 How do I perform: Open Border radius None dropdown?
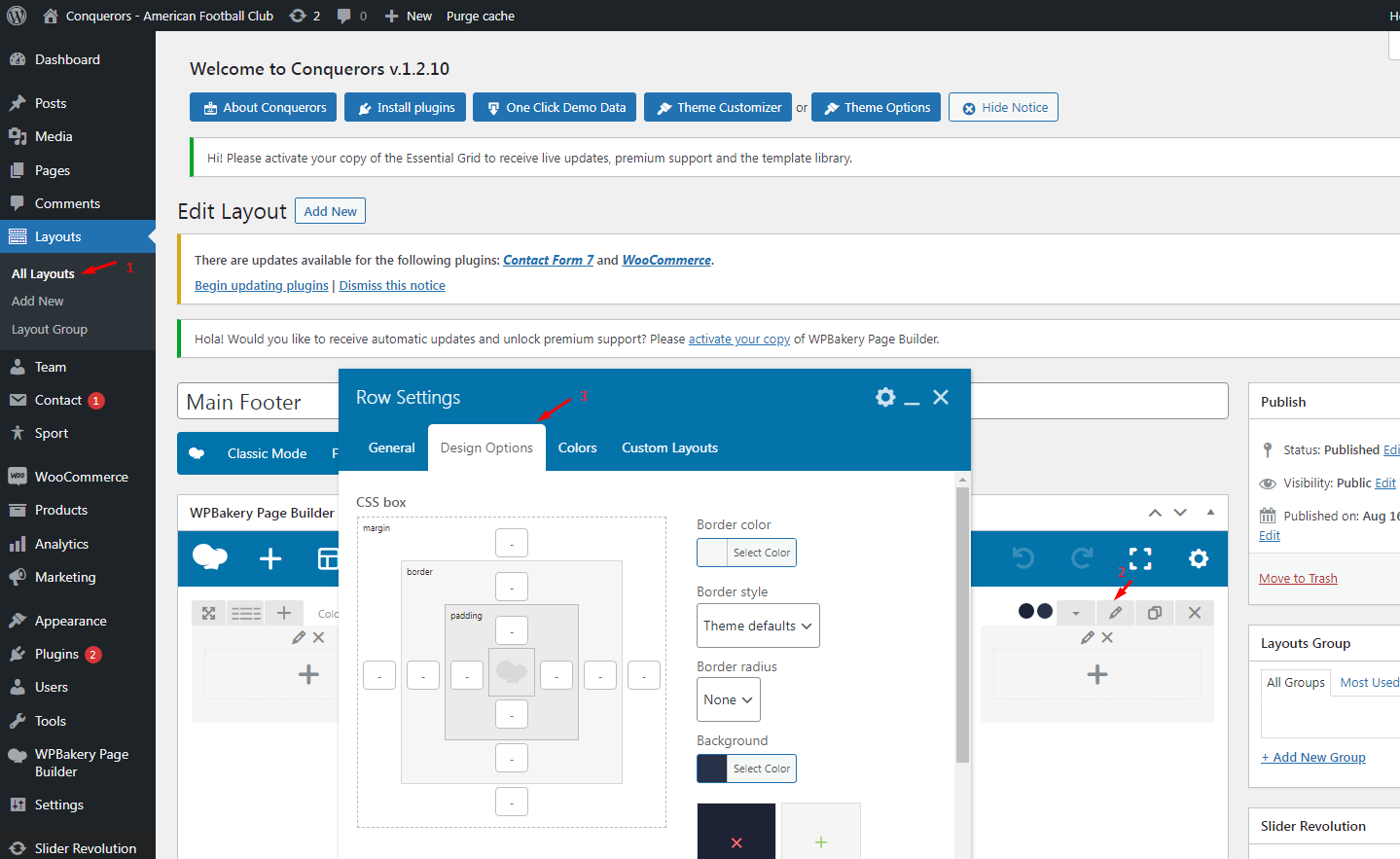pos(729,699)
